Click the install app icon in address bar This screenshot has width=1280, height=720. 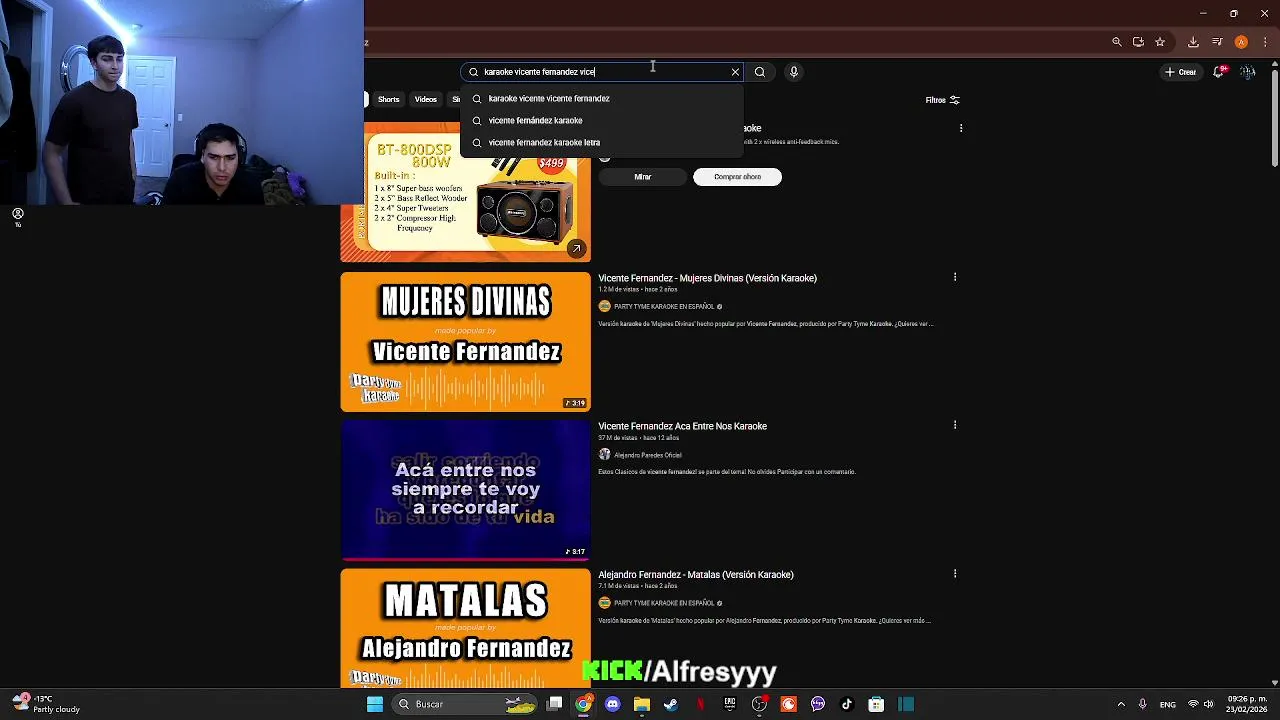point(1138,42)
